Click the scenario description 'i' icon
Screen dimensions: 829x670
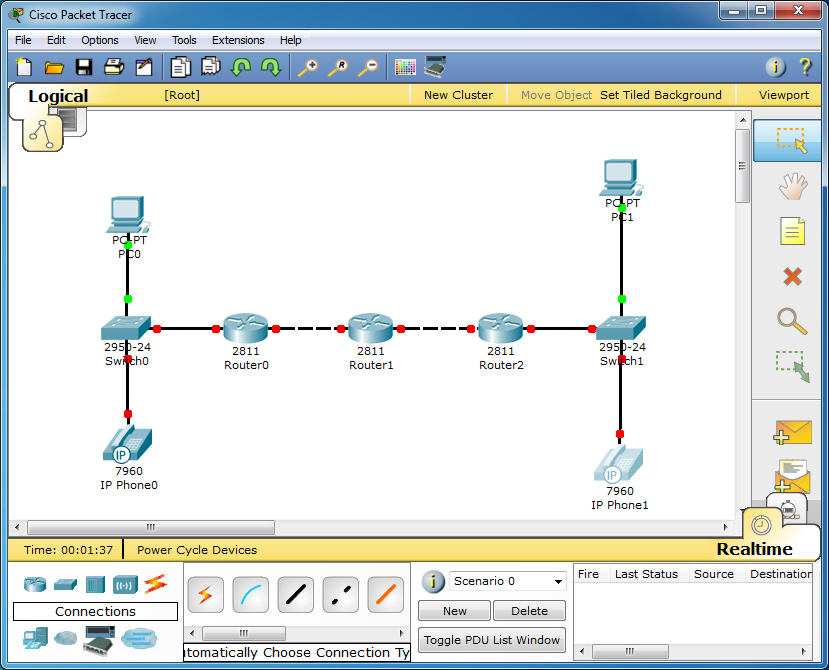(x=433, y=581)
